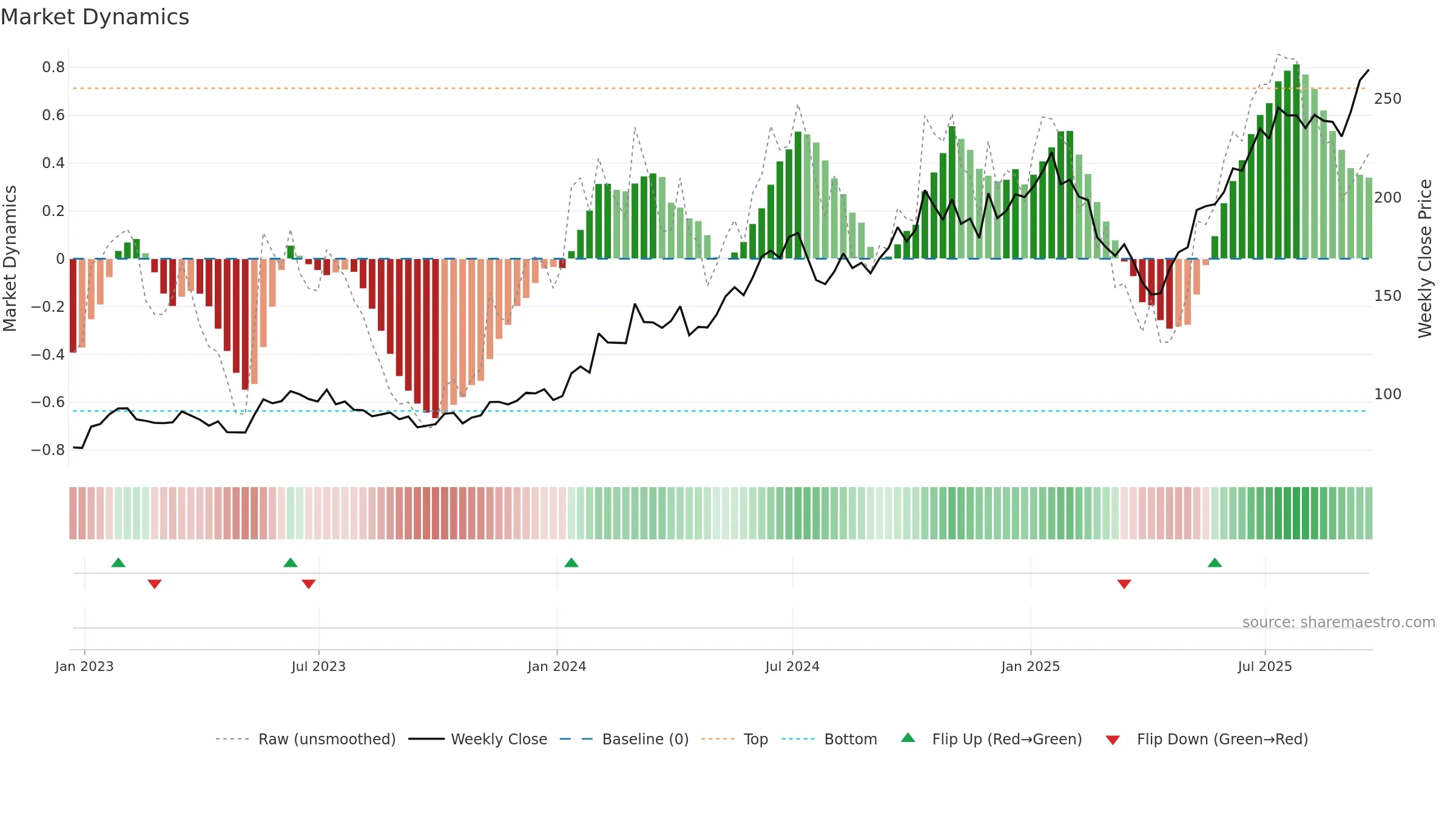Click the Market Dynamics chart title
1456x819 pixels.
95,17
